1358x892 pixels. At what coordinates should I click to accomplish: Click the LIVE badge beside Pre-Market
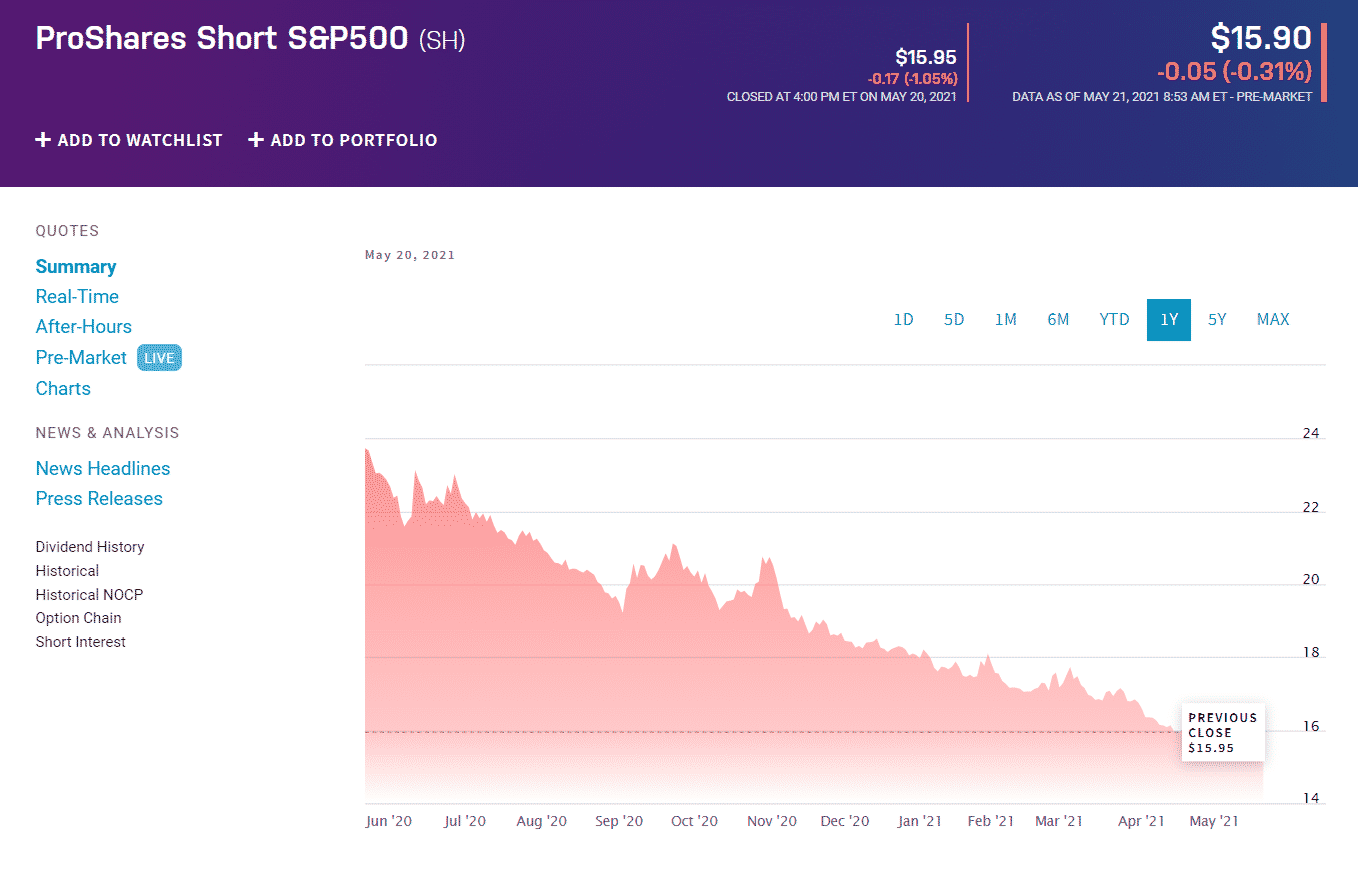pyautogui.click(x=159, y=358)
